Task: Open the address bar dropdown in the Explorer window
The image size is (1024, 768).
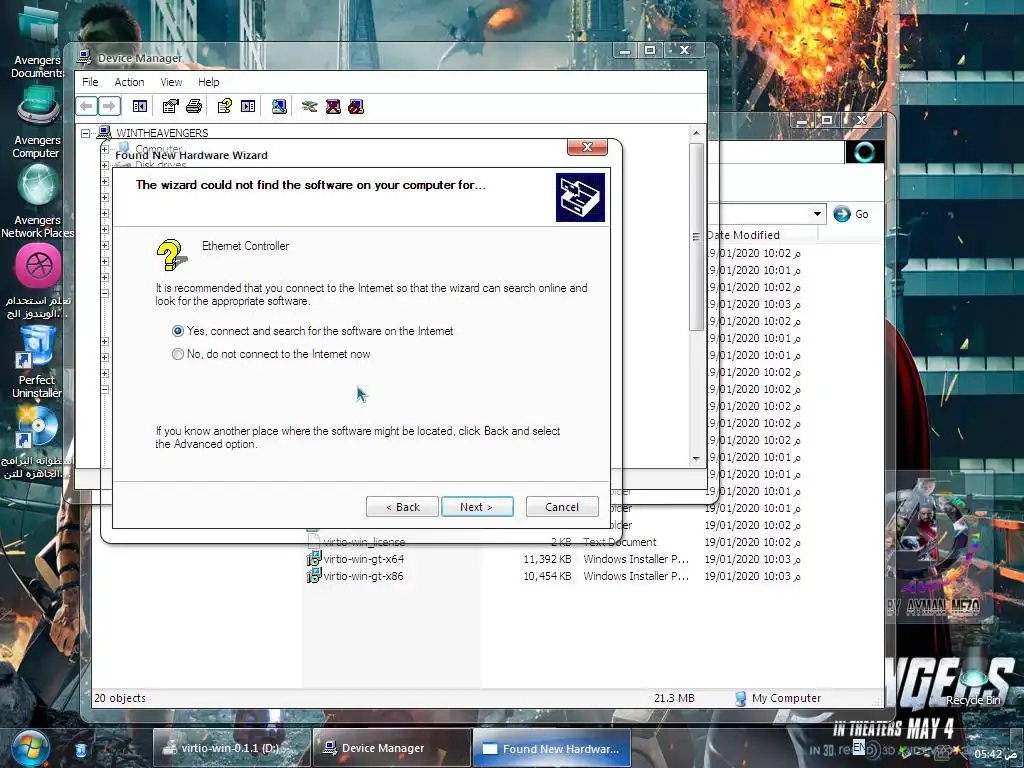Action: [x=817, y=214]
